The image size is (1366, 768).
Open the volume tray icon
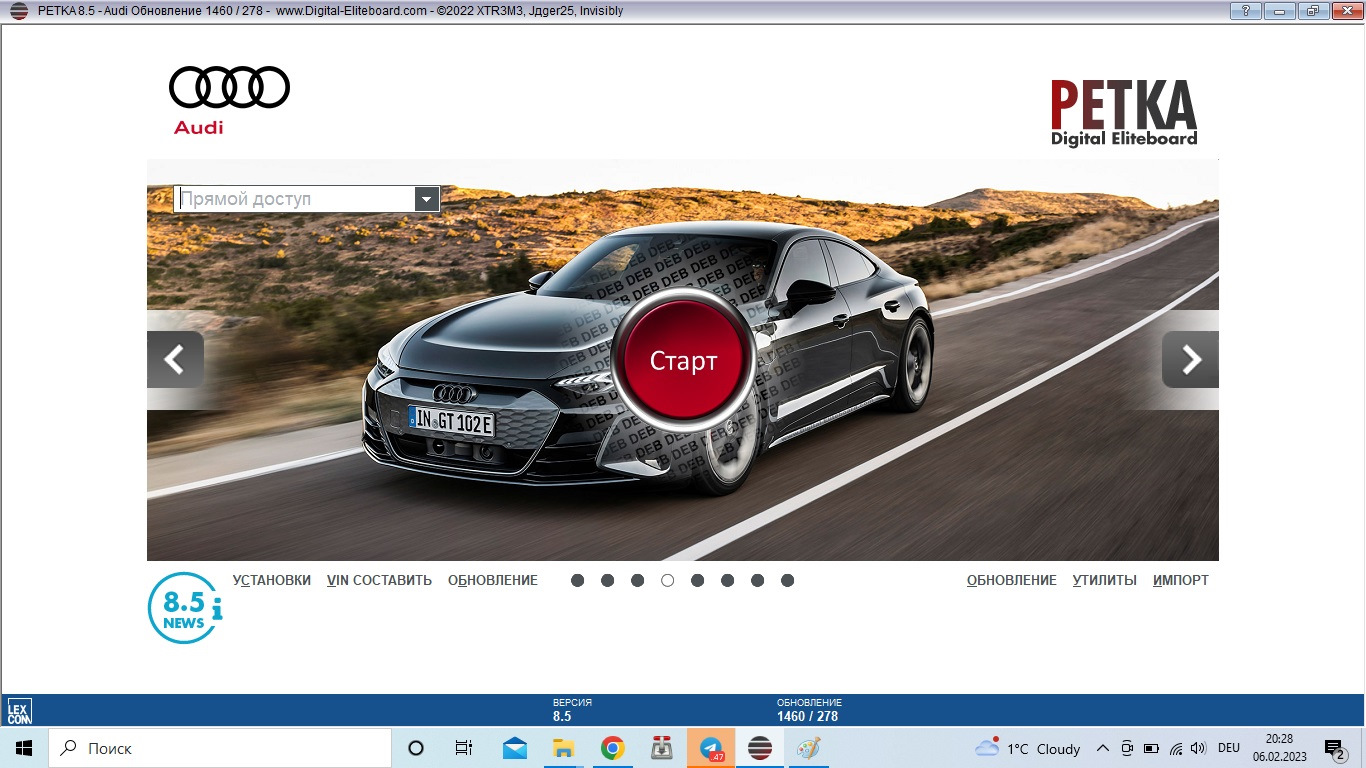click(x=1199, y=748)
